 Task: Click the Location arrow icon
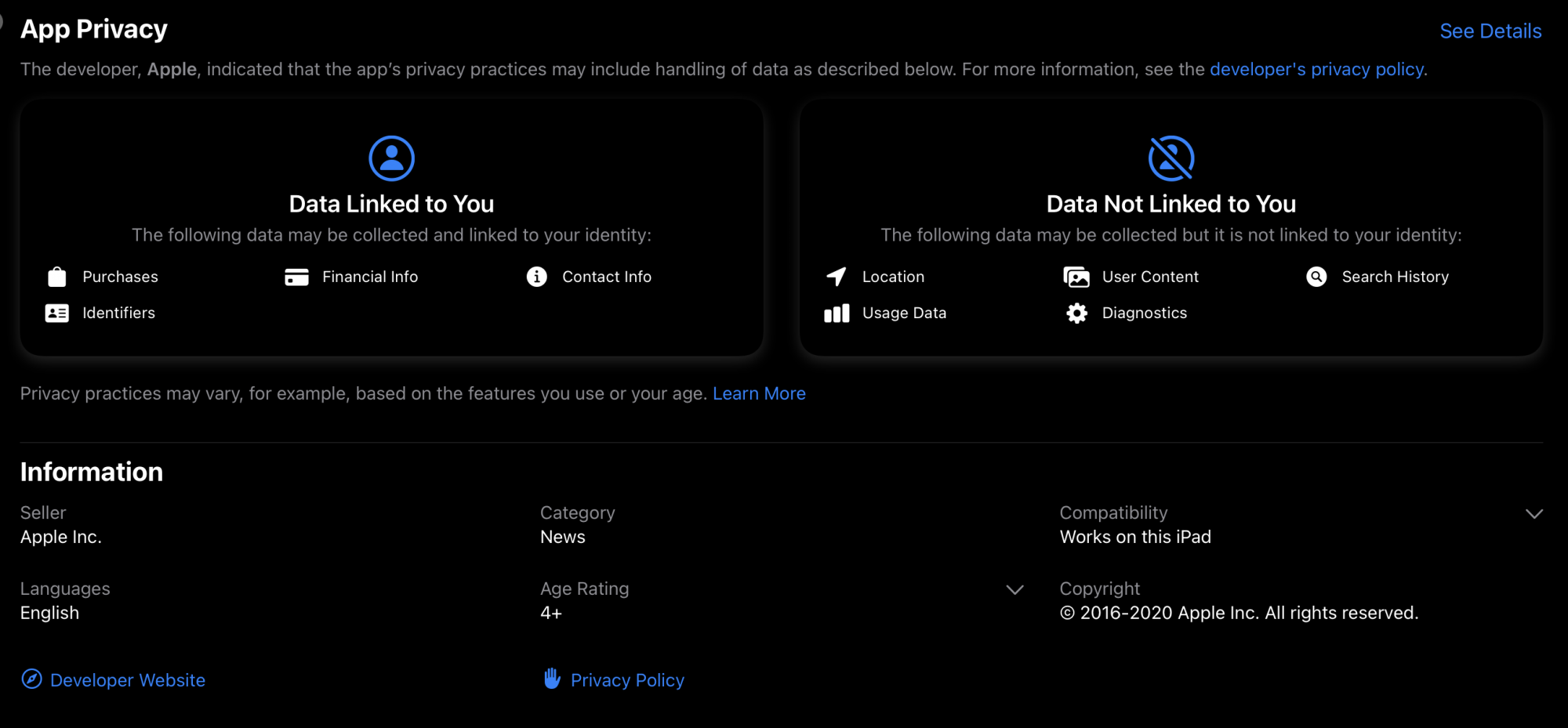(x=836, y=277)
